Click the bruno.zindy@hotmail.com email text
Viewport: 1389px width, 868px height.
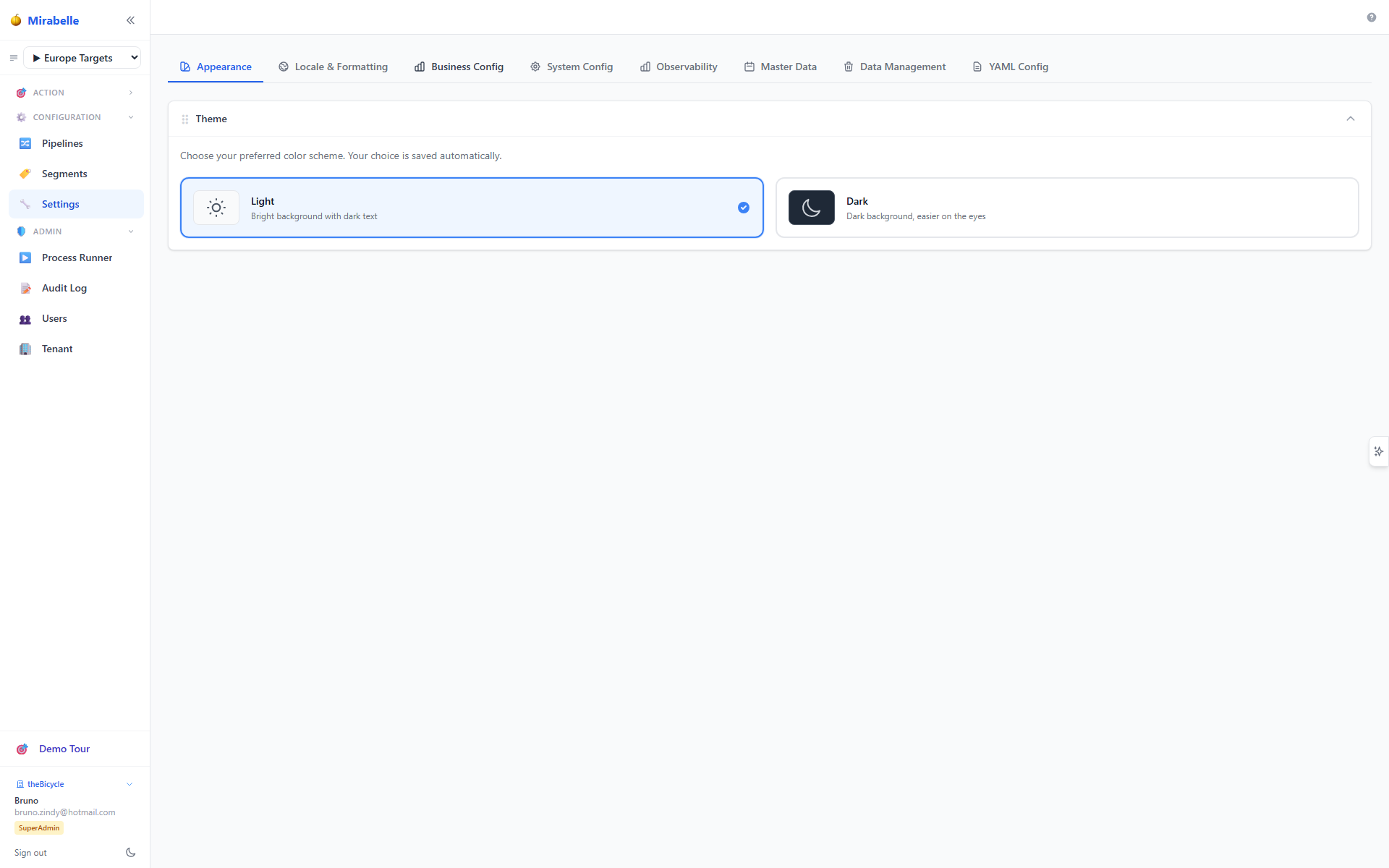65,812
